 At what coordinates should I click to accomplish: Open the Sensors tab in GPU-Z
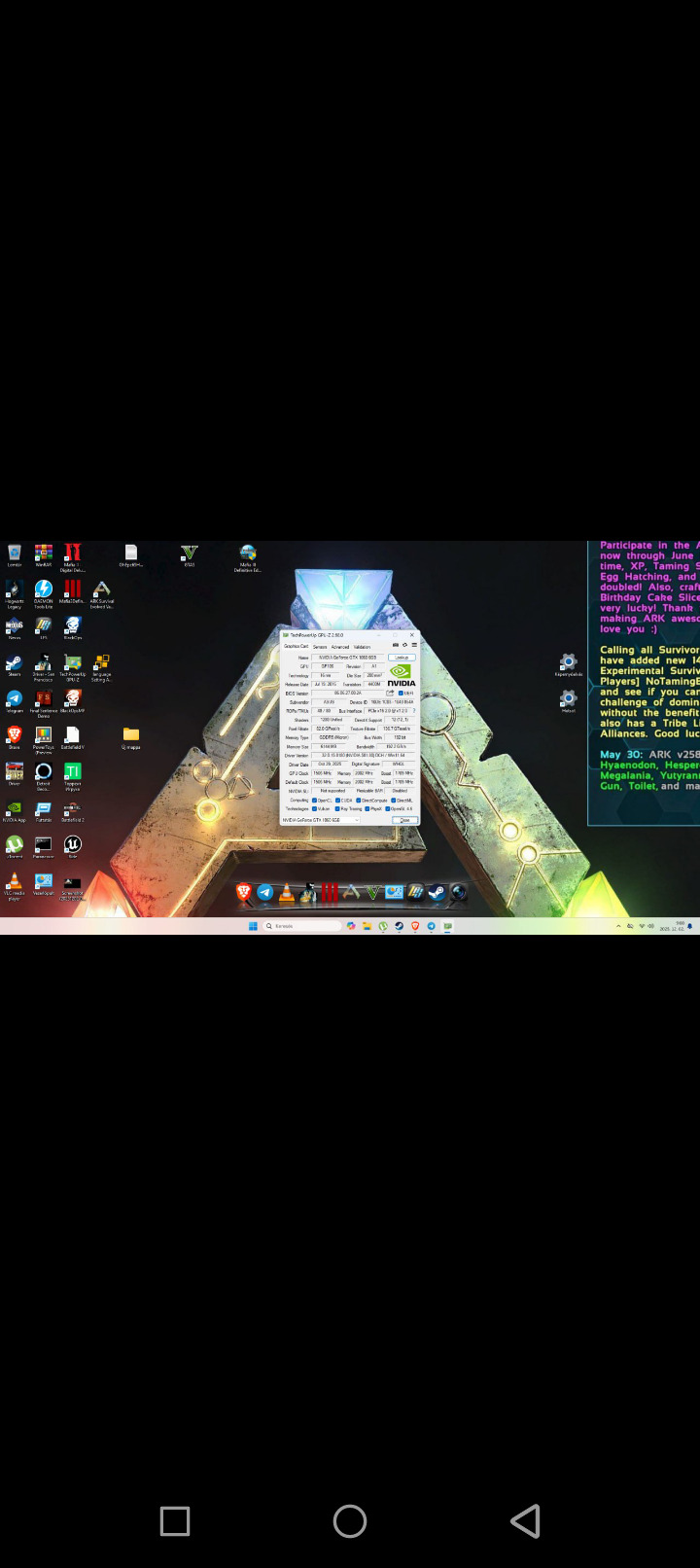coord(320,647)
